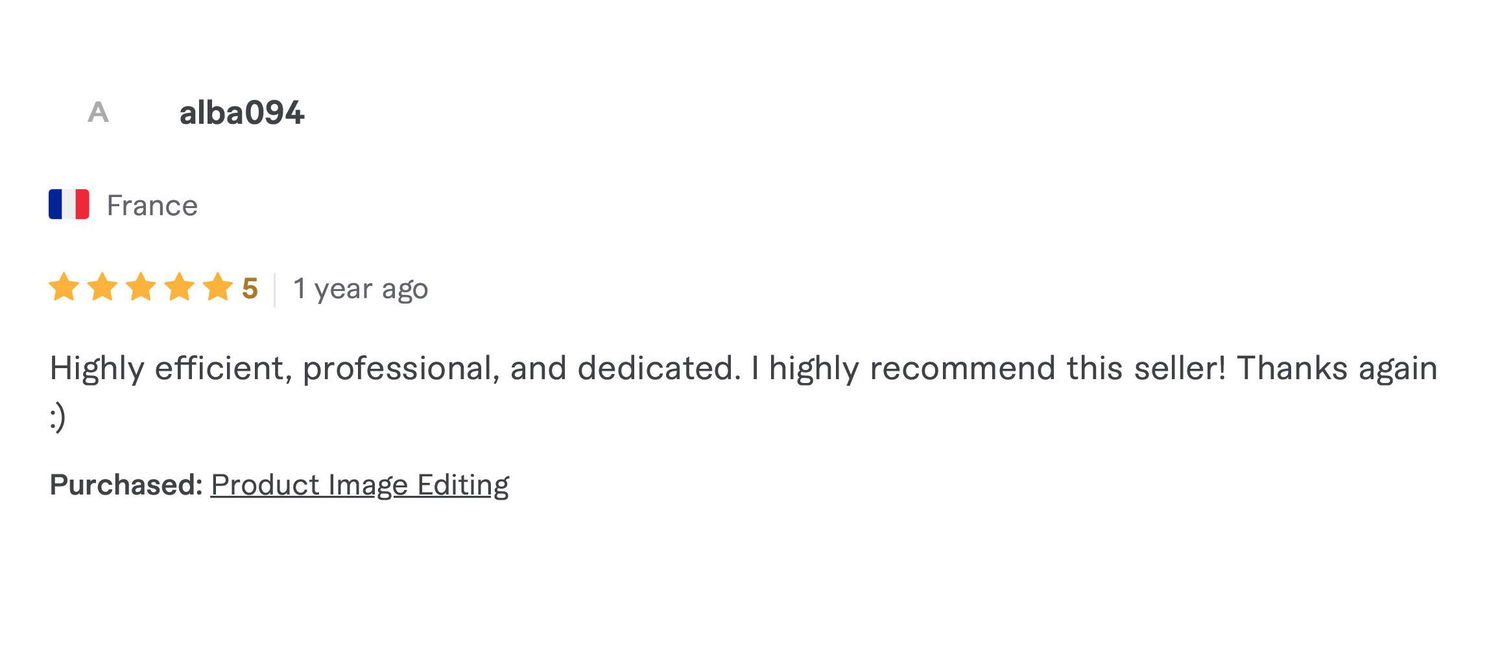Click the second rating star
The width and height of the screenshot is (1500, 652).
pos(102,288)
